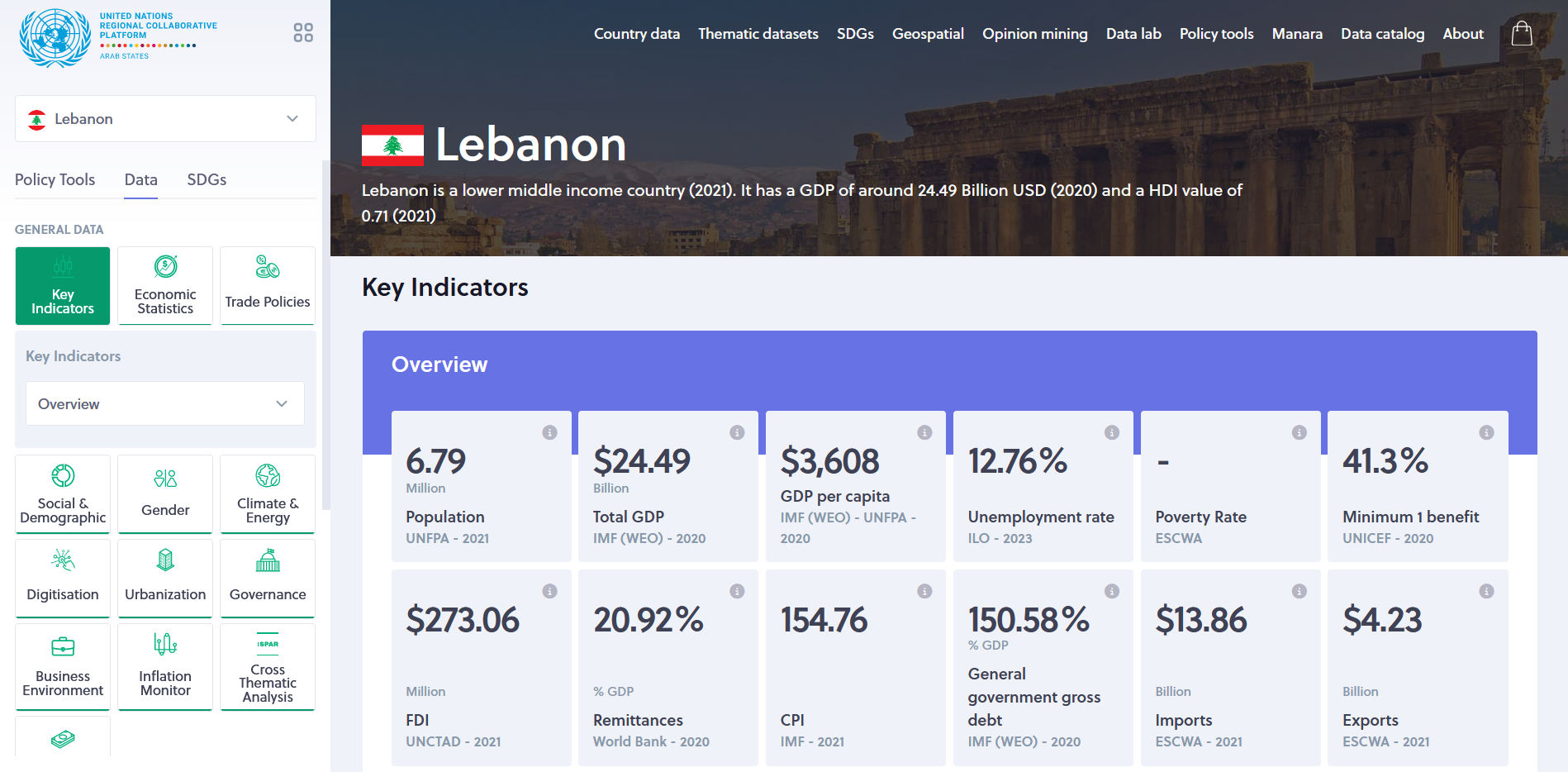Click the info icon on Population card
This screenshot has width=1568, height=772.
click(549, 432)
